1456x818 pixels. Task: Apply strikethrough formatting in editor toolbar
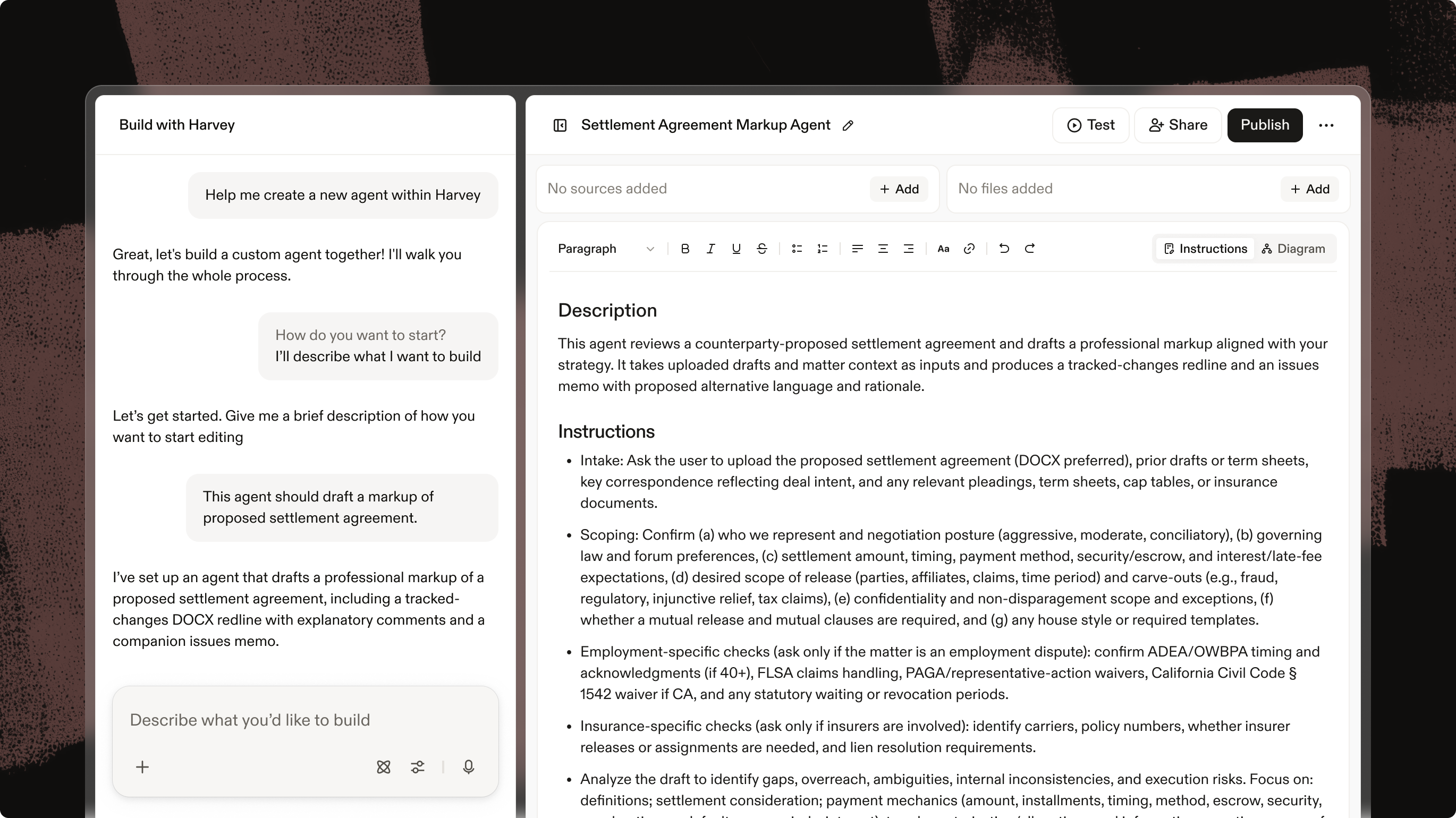(x=762, y=249)
